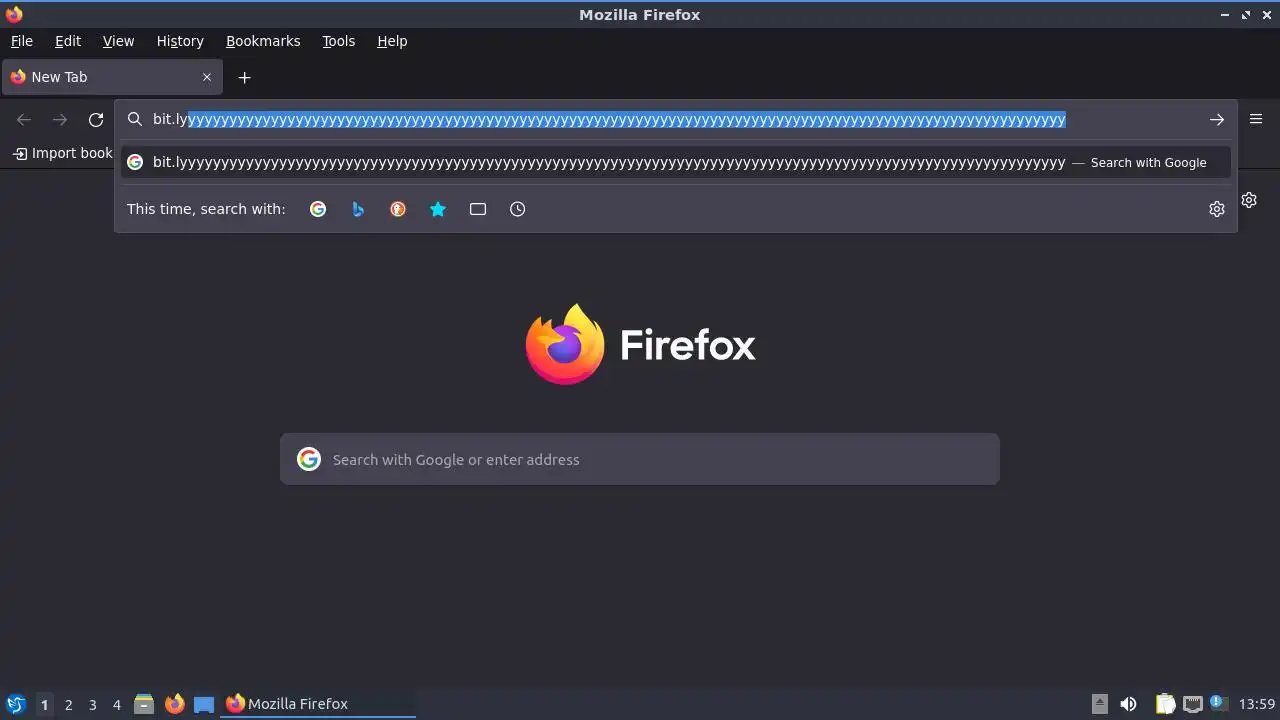Open the File menu
Viewport: 1280px width, 720px height.
coord(22,41)
